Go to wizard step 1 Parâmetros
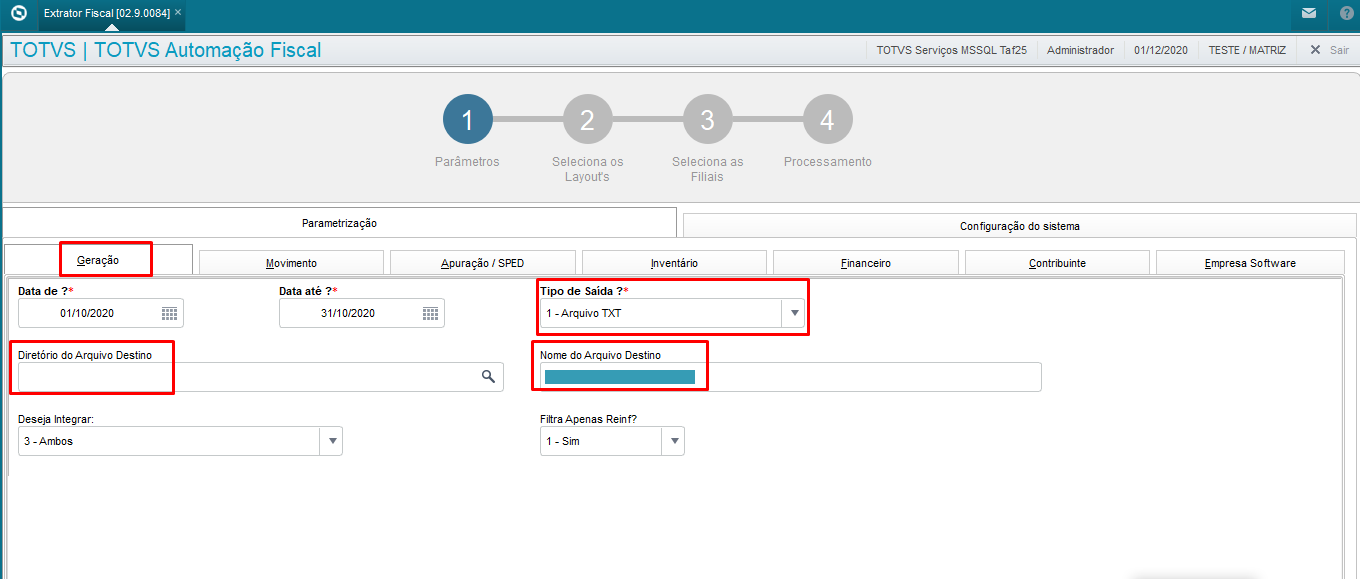Viewport: 1360px width, 579px height. (x=467, y=120)
